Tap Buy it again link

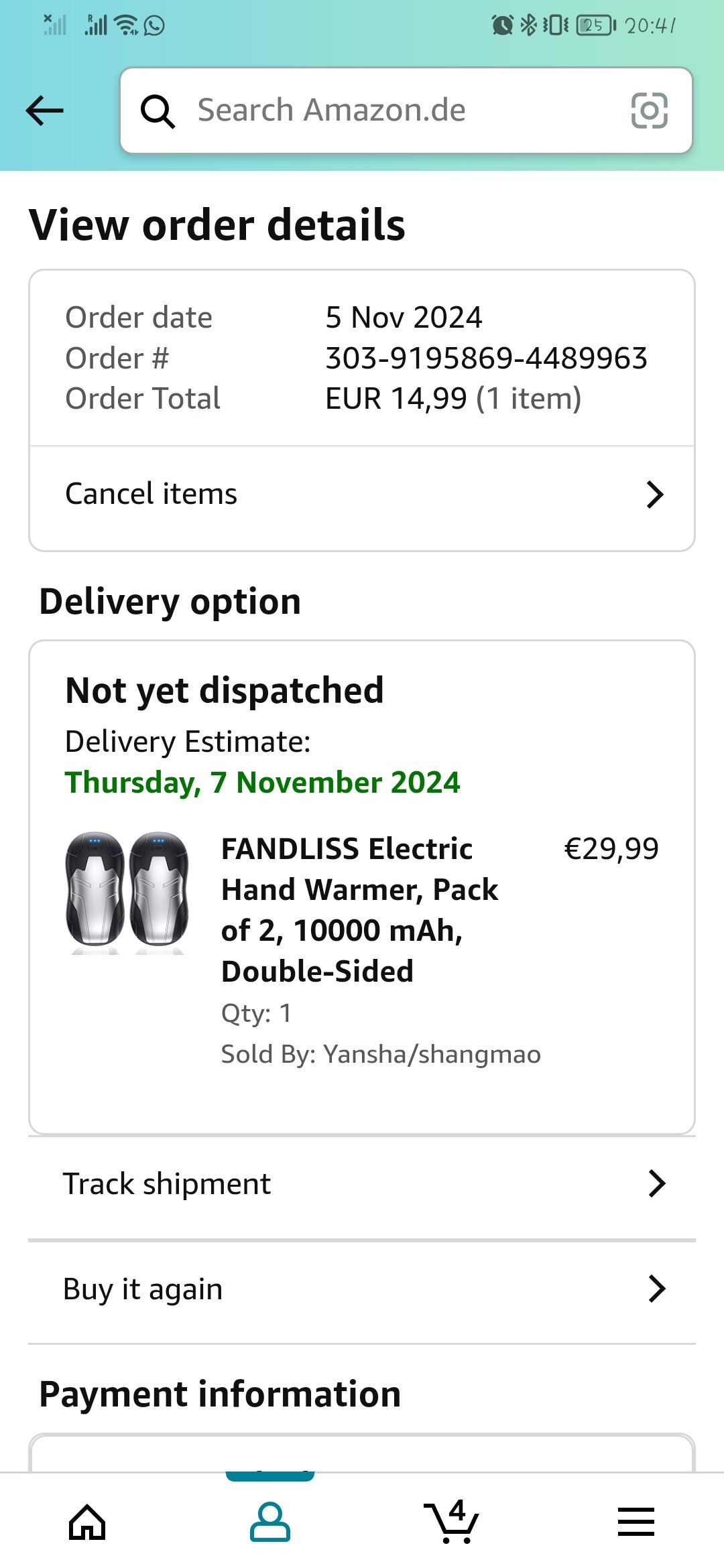click(x=143, y=1289)
